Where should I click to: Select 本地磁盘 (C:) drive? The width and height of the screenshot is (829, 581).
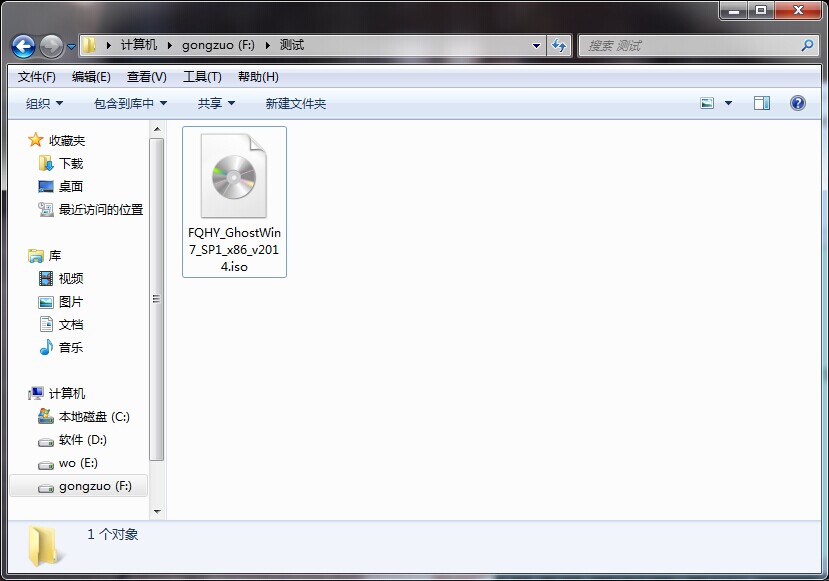pos(93,416)
